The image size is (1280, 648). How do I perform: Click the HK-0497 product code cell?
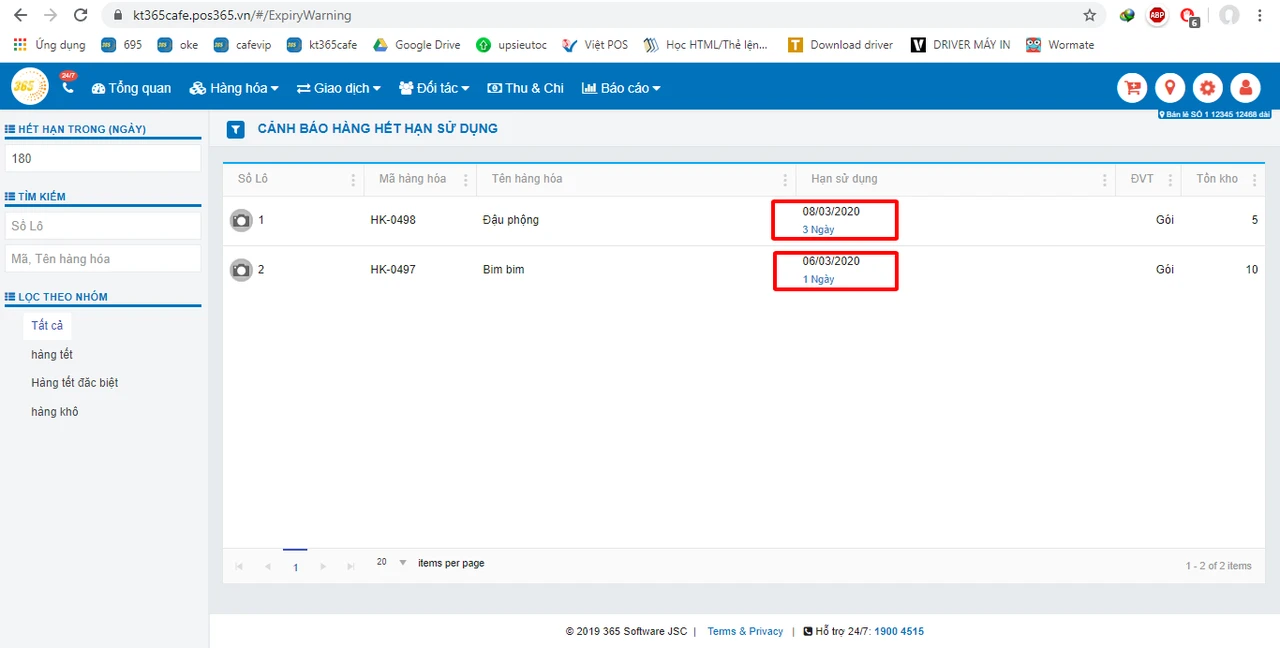pos(393,270)
